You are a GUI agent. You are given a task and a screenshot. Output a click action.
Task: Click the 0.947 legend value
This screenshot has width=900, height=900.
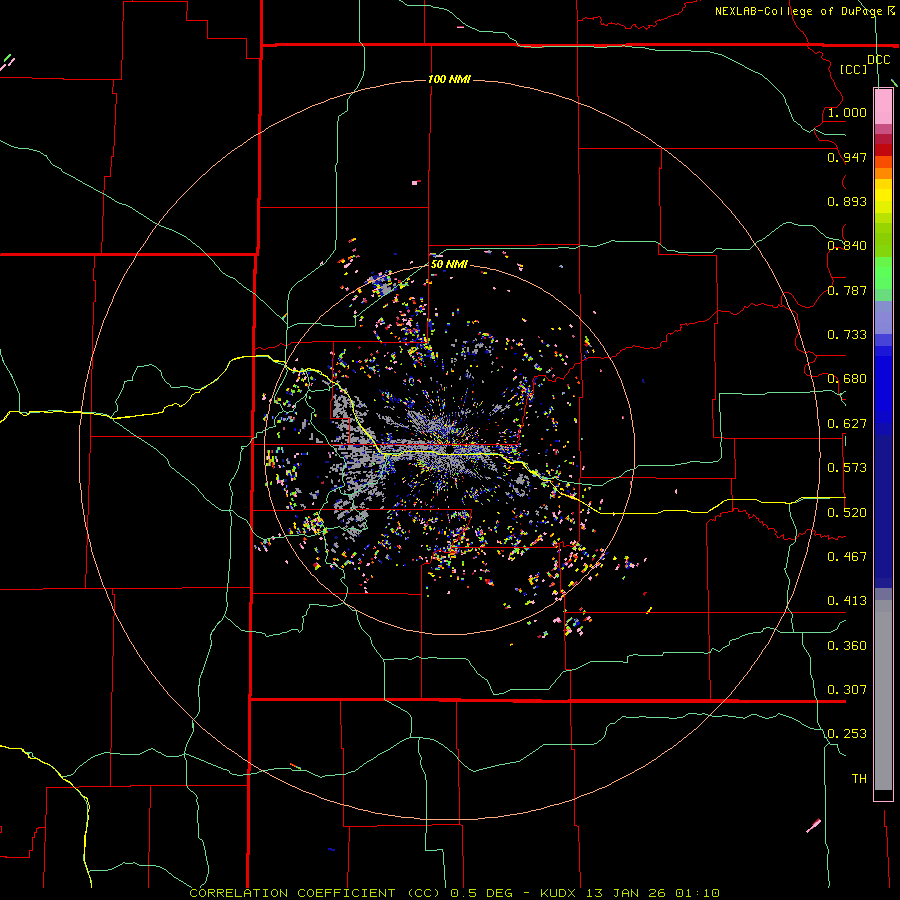847,157
